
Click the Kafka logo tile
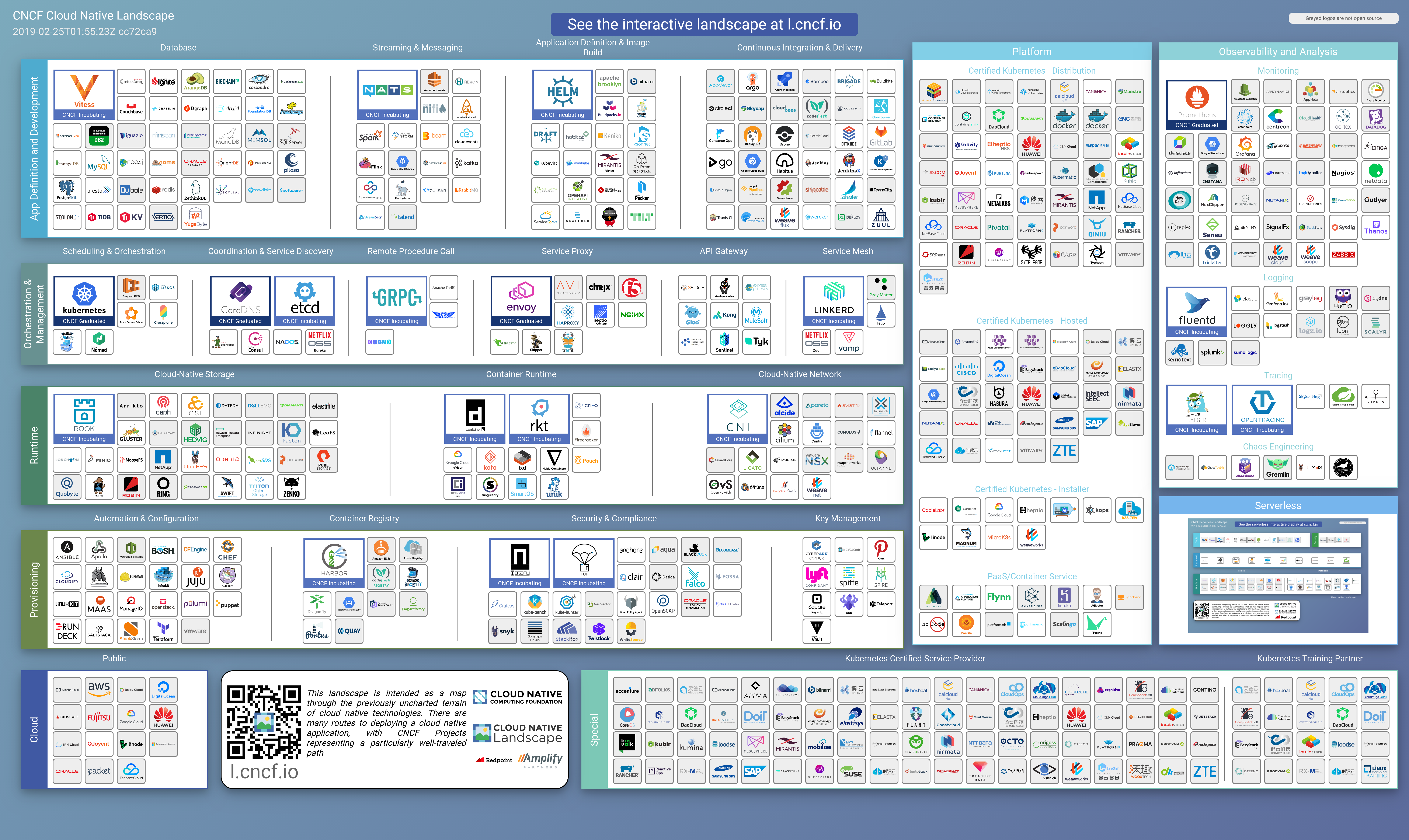click(466, 163)
